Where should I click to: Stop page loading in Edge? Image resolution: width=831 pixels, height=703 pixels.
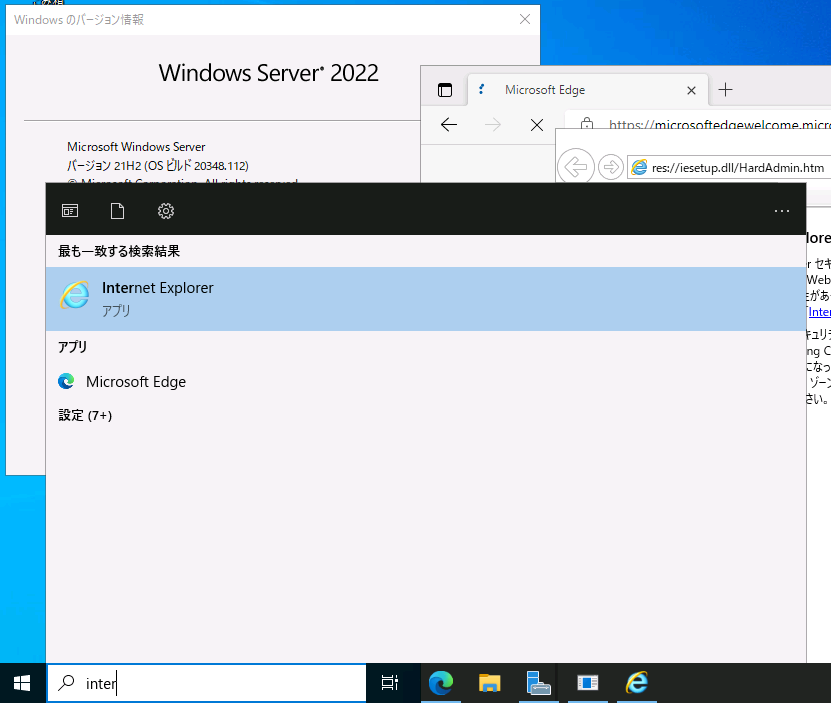[x=537, y=125]
